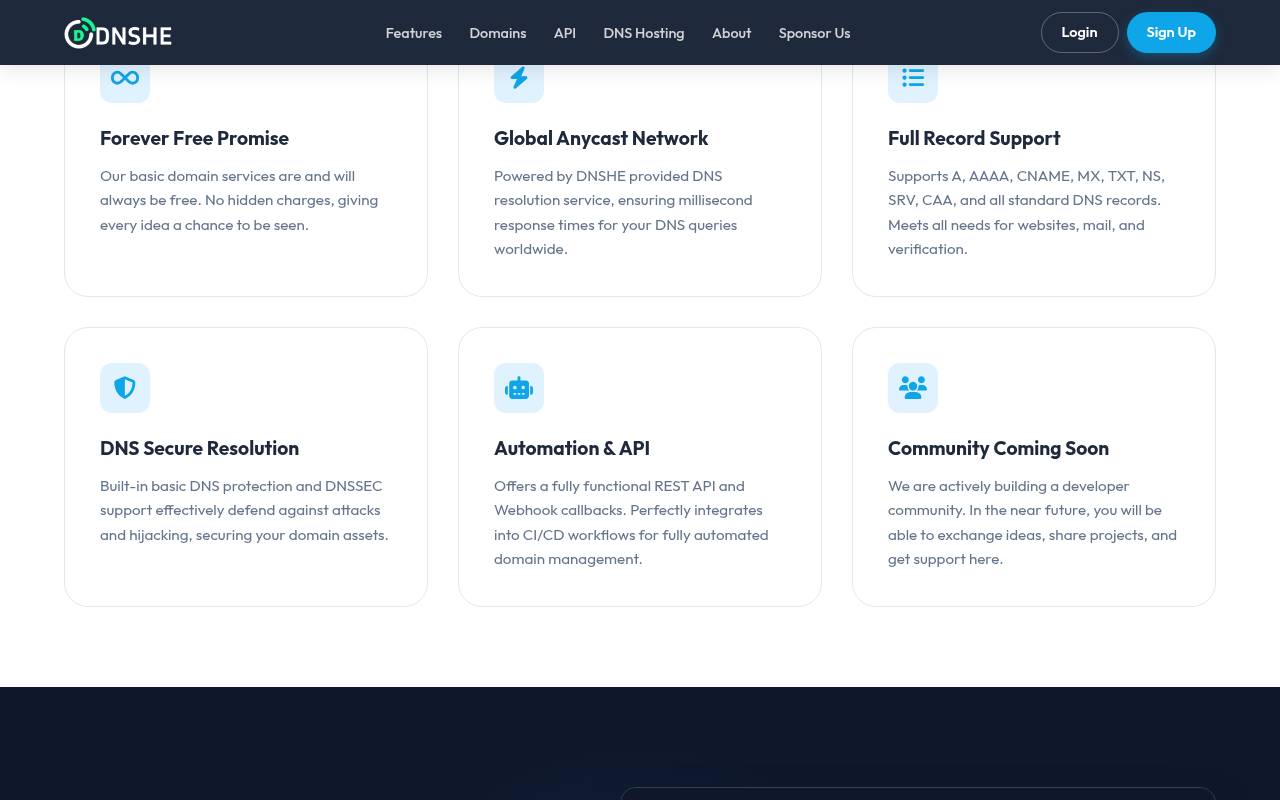Click the shield icon on DNS Secure Resolution
Image resolution: width=1280 pixels, height=800 pixels.
(x=125, y=388)
